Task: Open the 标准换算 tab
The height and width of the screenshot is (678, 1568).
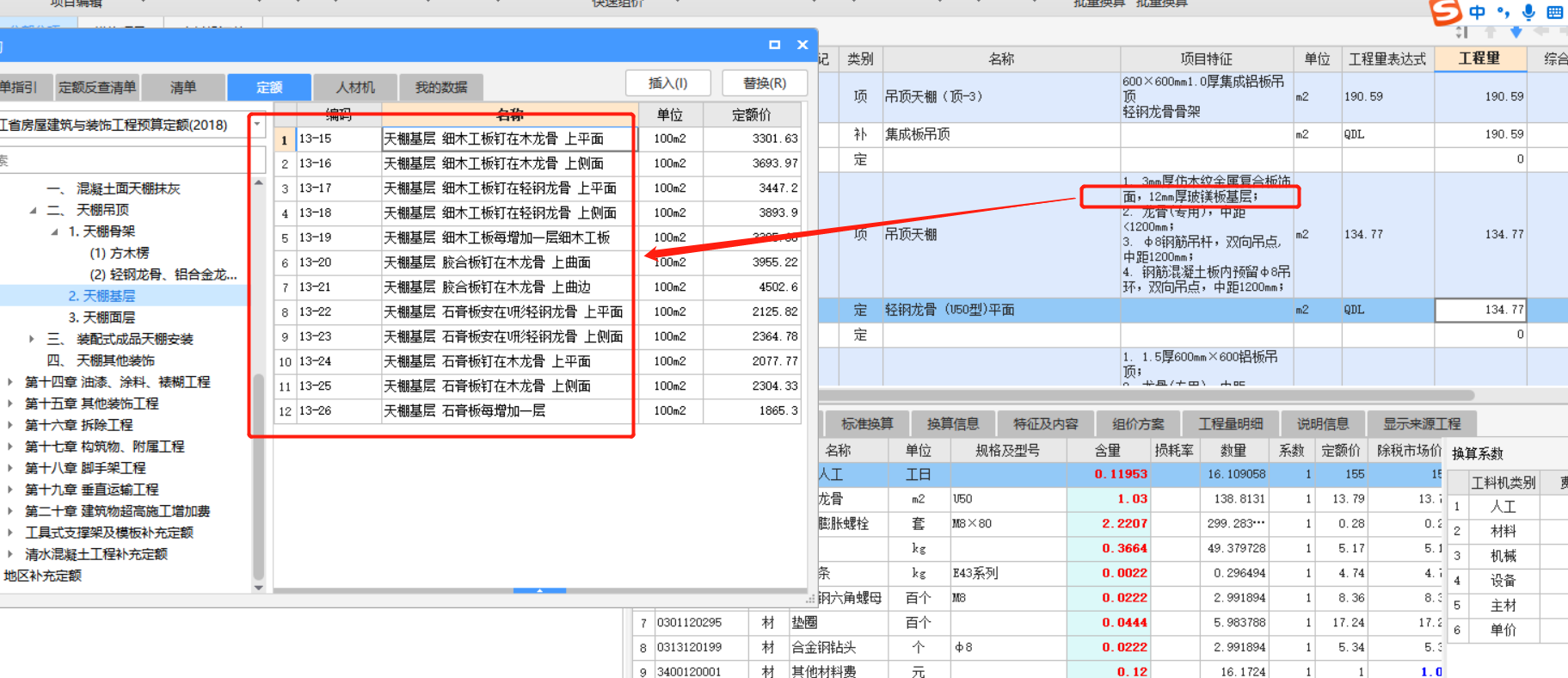Action: 867,423
